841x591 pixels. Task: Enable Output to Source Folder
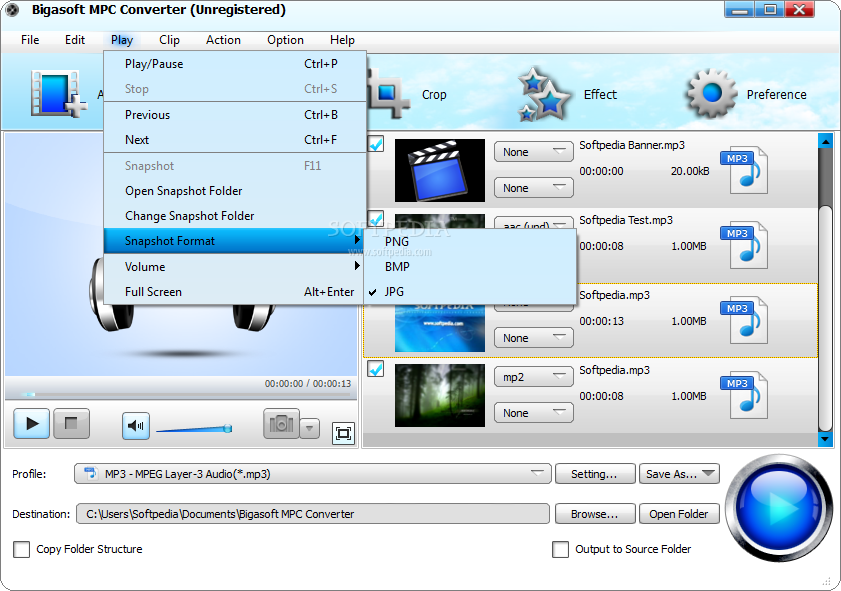(x=560, y=549)
